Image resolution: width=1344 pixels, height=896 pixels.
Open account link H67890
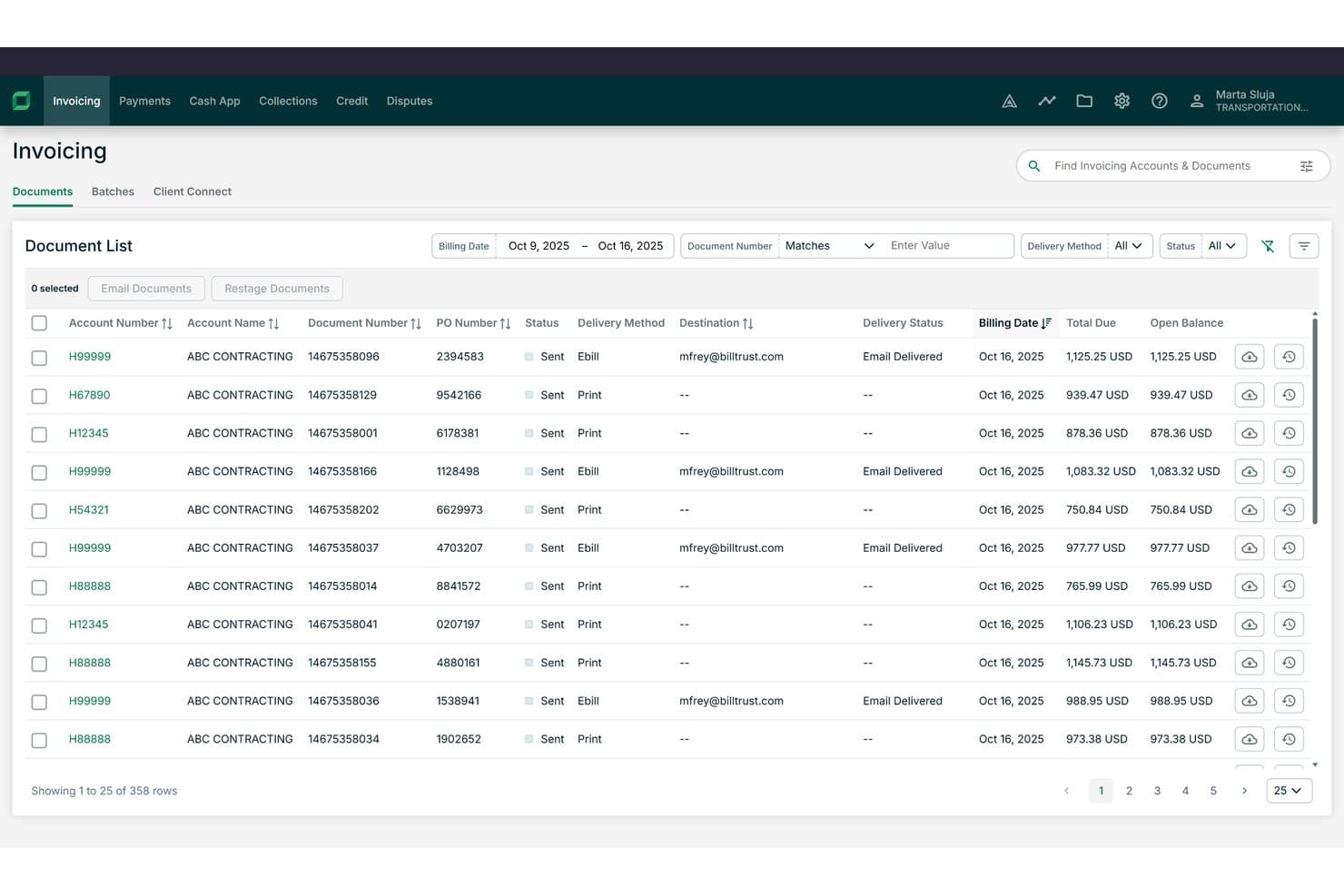(89, 395)
